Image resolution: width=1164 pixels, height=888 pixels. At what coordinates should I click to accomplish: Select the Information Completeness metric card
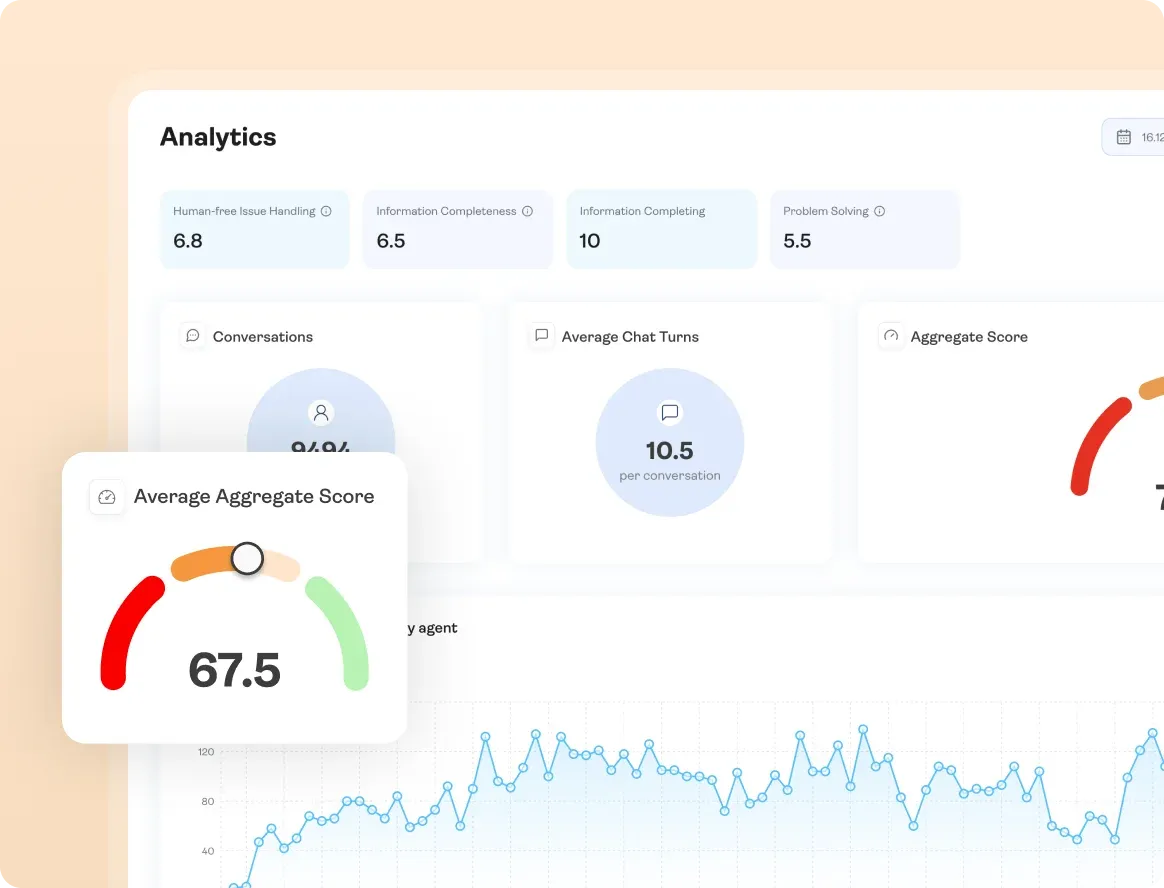coord(458,229)
